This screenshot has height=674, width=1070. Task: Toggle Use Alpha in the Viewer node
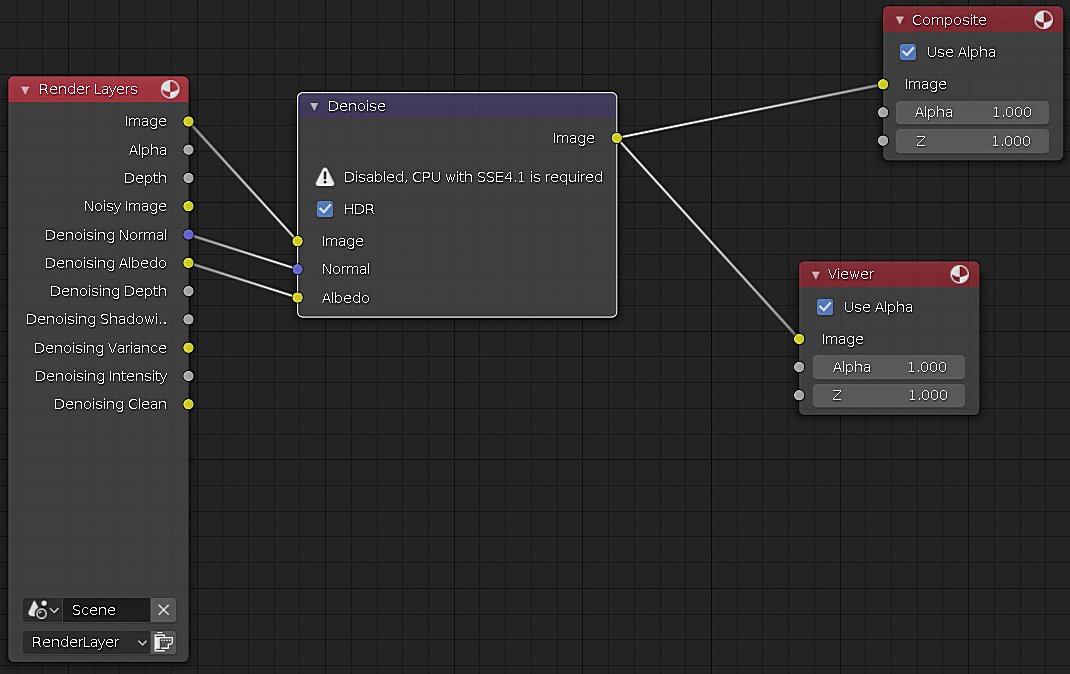(x=825, y=307)
